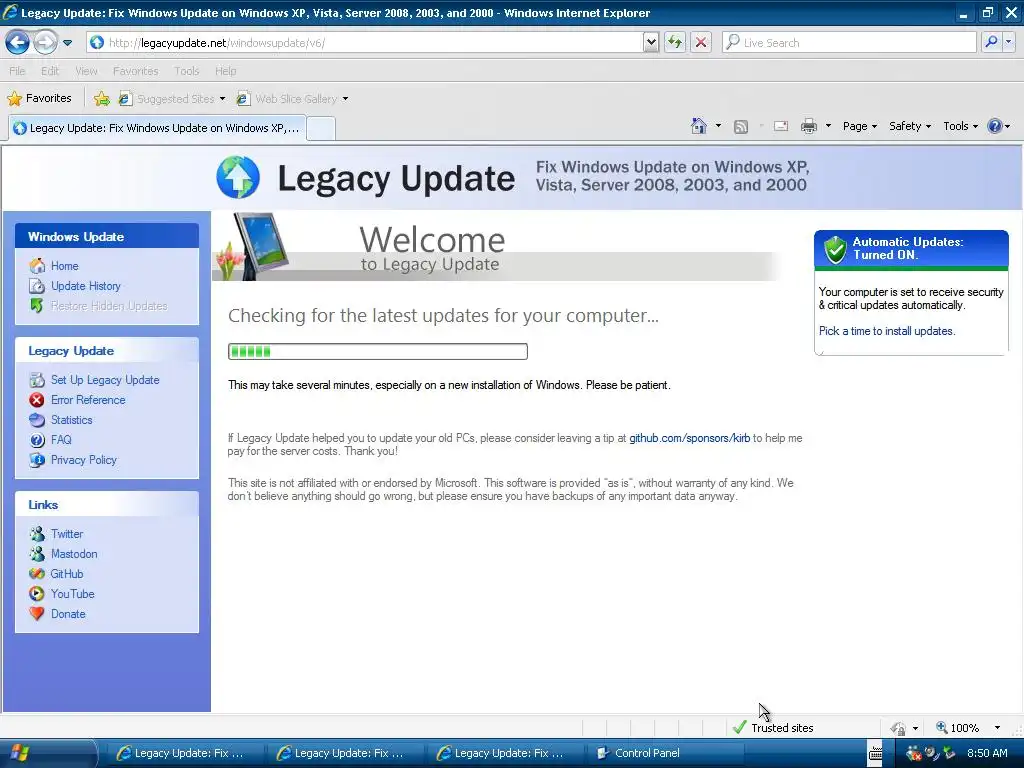
Task: Open the View menu
Action: click(86, 71)
